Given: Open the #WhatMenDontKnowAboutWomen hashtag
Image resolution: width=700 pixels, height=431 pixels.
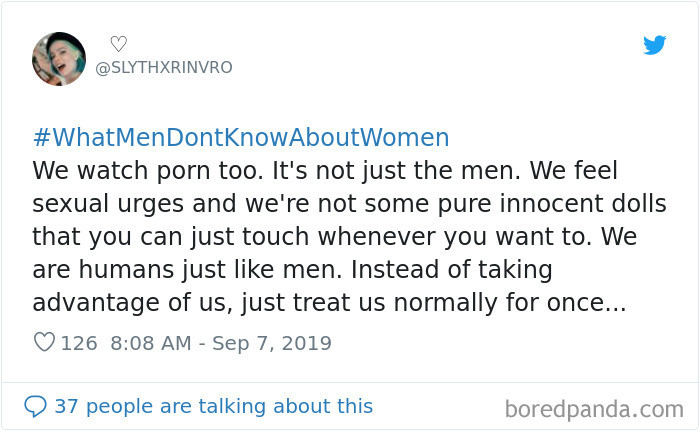Looking at the screenshot, I should point(241,137).
